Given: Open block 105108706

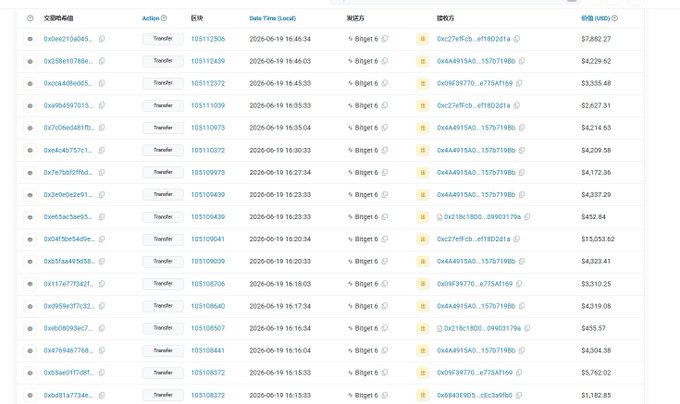Looking at the screenshot, I should pyautogui.click(x=208, y=284).
